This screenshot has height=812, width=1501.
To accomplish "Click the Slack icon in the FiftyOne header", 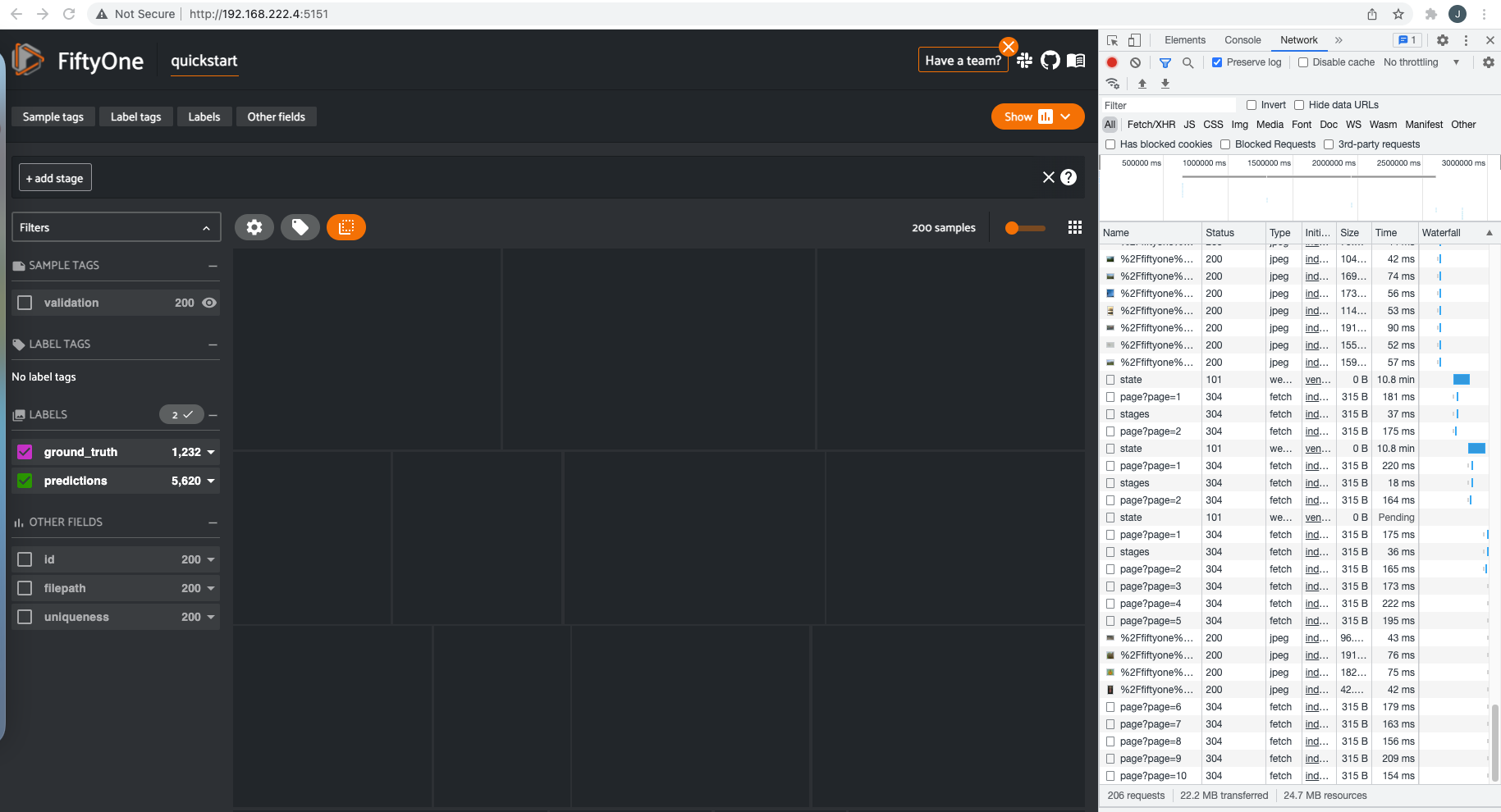I will tap(1024, 61).
